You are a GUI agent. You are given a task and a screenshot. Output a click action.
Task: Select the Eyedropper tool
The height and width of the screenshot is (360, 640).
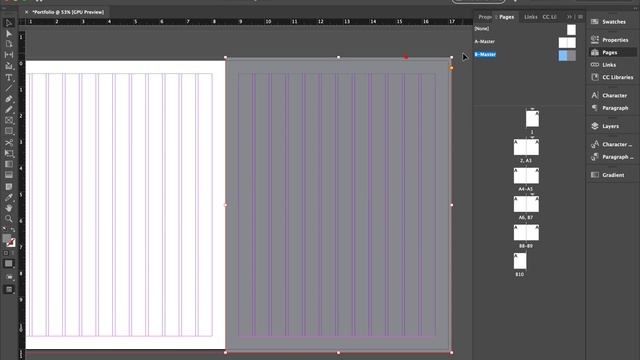pos(9,197)
